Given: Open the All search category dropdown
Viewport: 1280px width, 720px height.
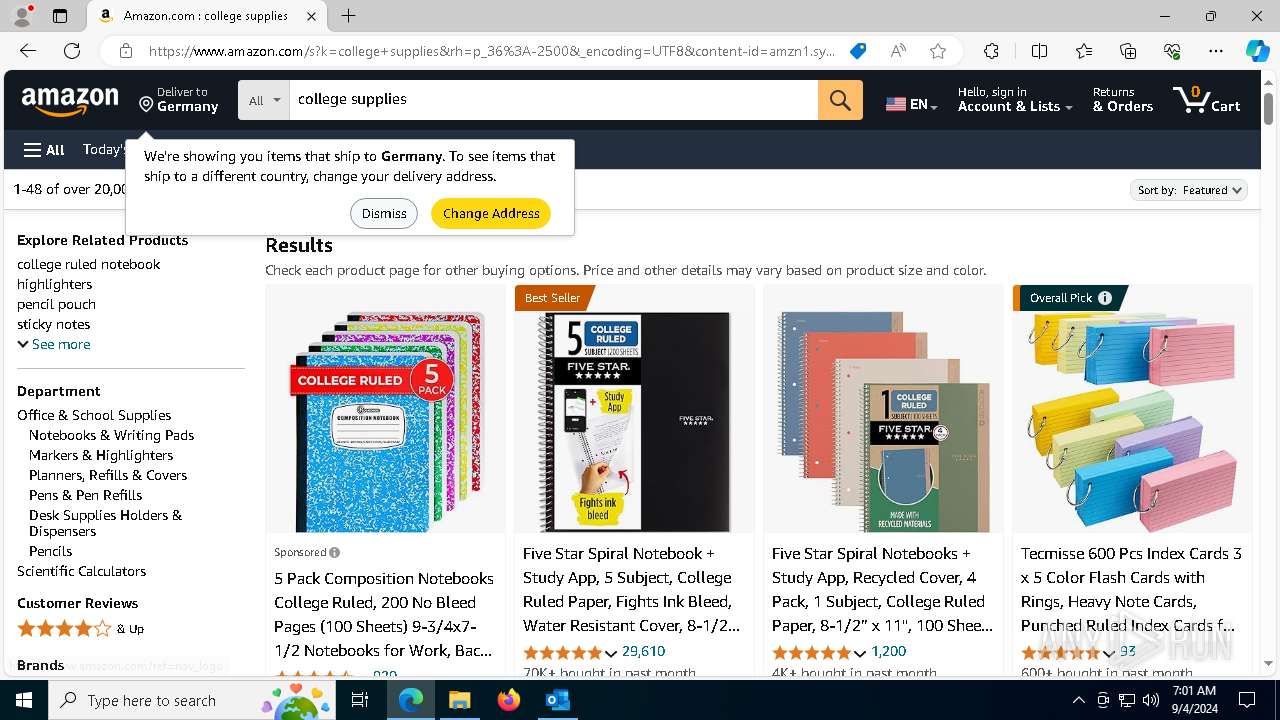Looking at the screenshot, I should click(264, 100).
